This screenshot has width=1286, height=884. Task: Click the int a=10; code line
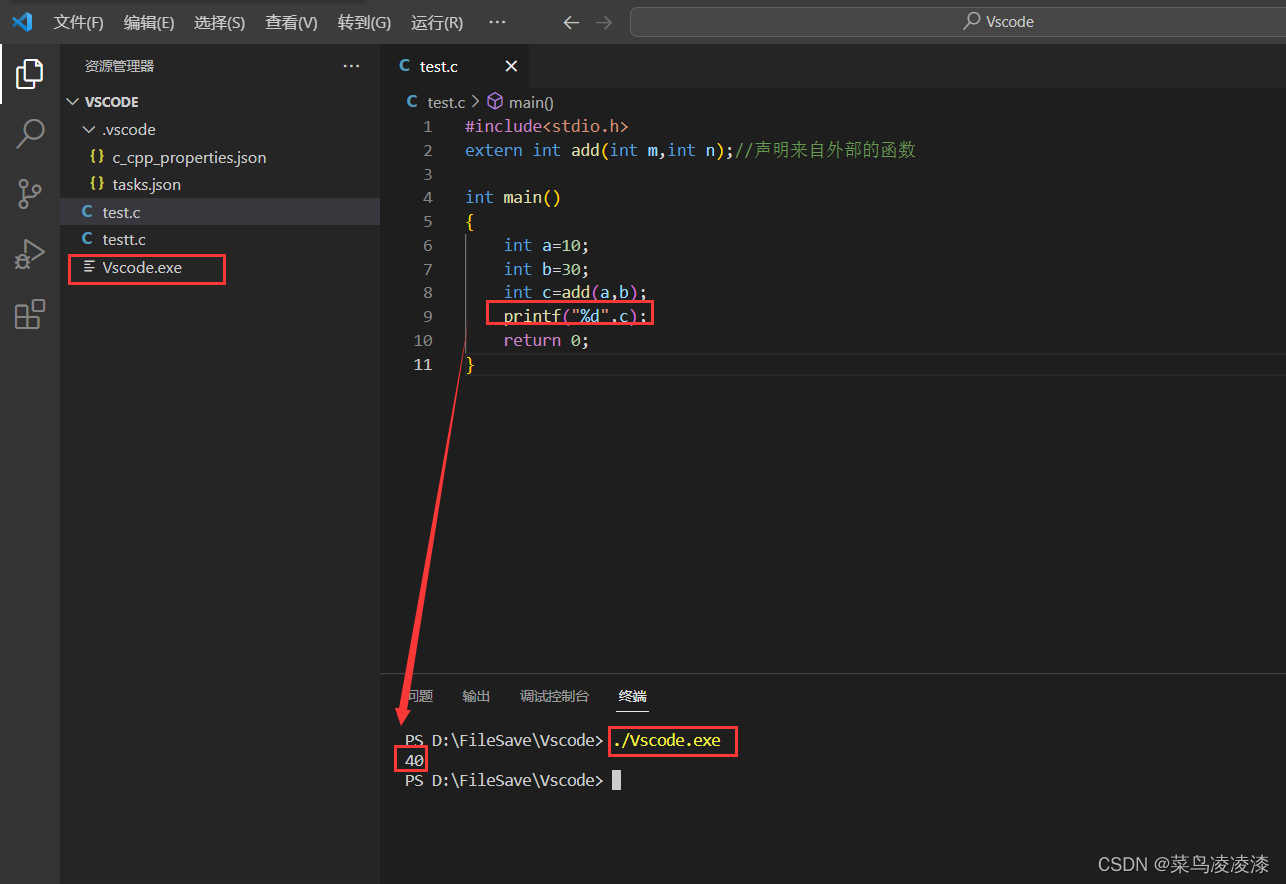coord(547,245)
